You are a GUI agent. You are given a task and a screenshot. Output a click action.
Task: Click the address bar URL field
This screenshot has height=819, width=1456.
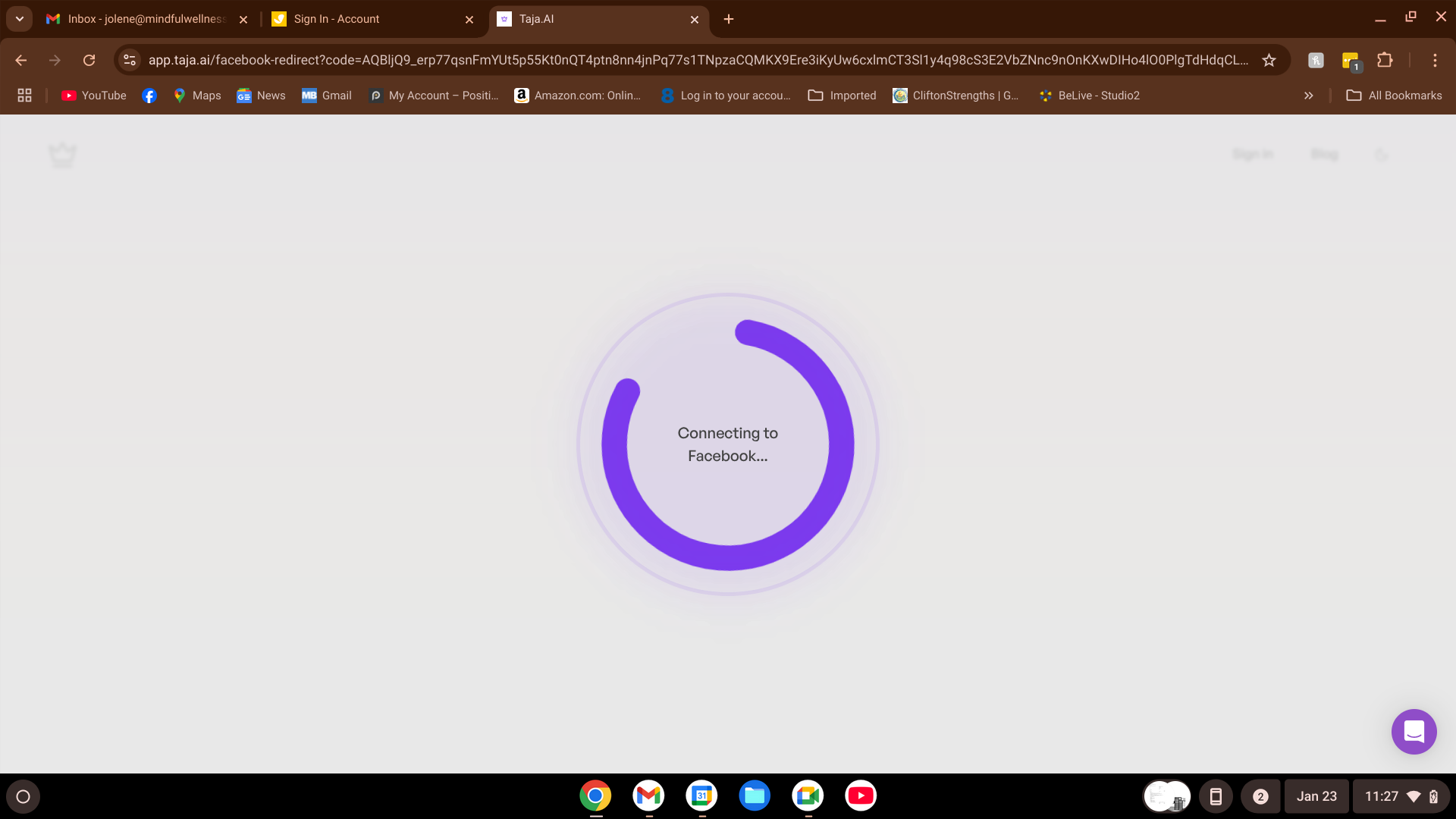[x=698, y=60]
